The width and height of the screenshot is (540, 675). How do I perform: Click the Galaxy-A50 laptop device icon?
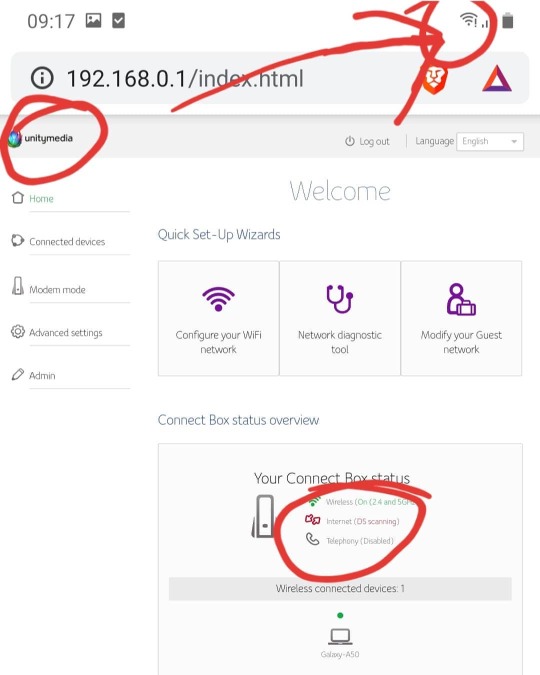pyautogui.click(x=340, y=636)
